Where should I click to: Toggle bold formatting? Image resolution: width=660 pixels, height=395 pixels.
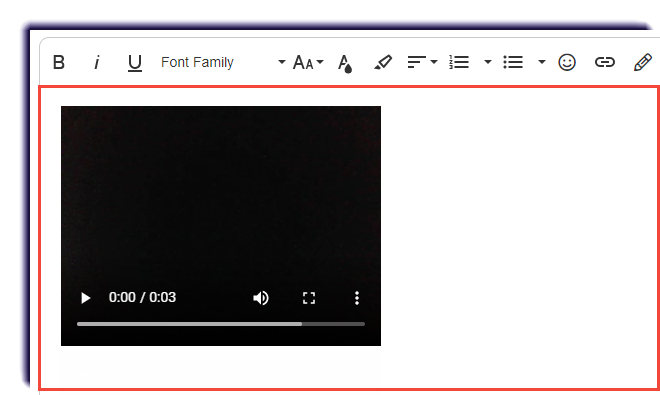(59, 62)
